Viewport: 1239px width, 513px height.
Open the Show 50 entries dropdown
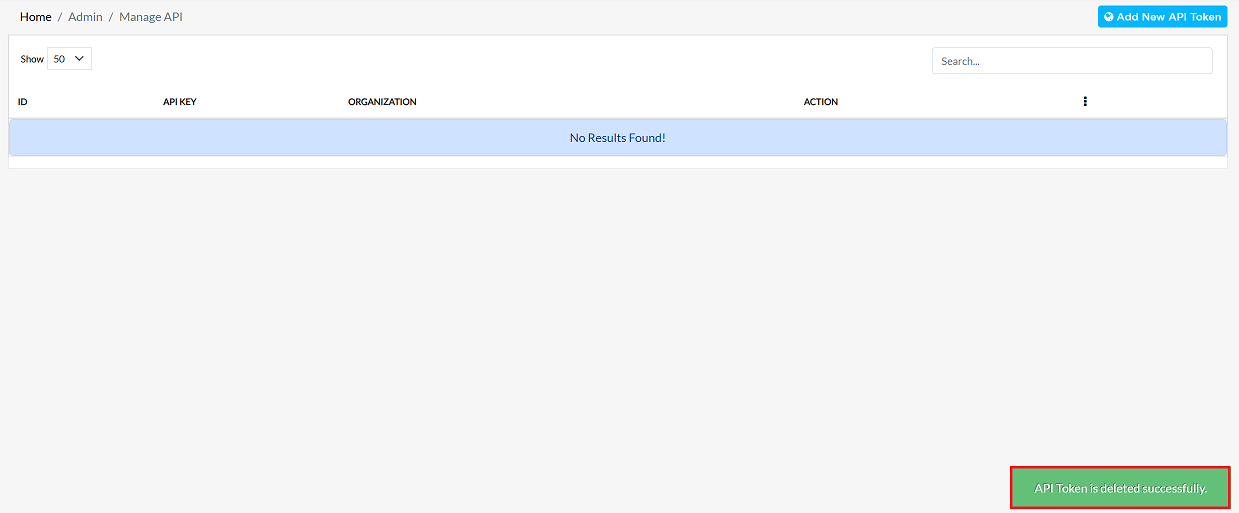coord(69,59)
